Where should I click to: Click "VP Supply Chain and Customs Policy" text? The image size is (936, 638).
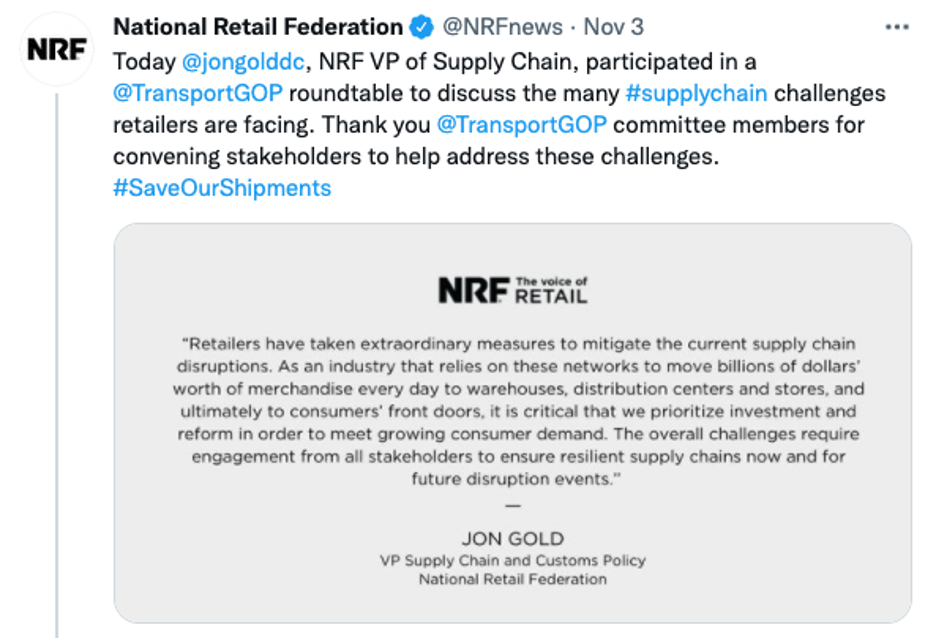click(x=512, y=560)
